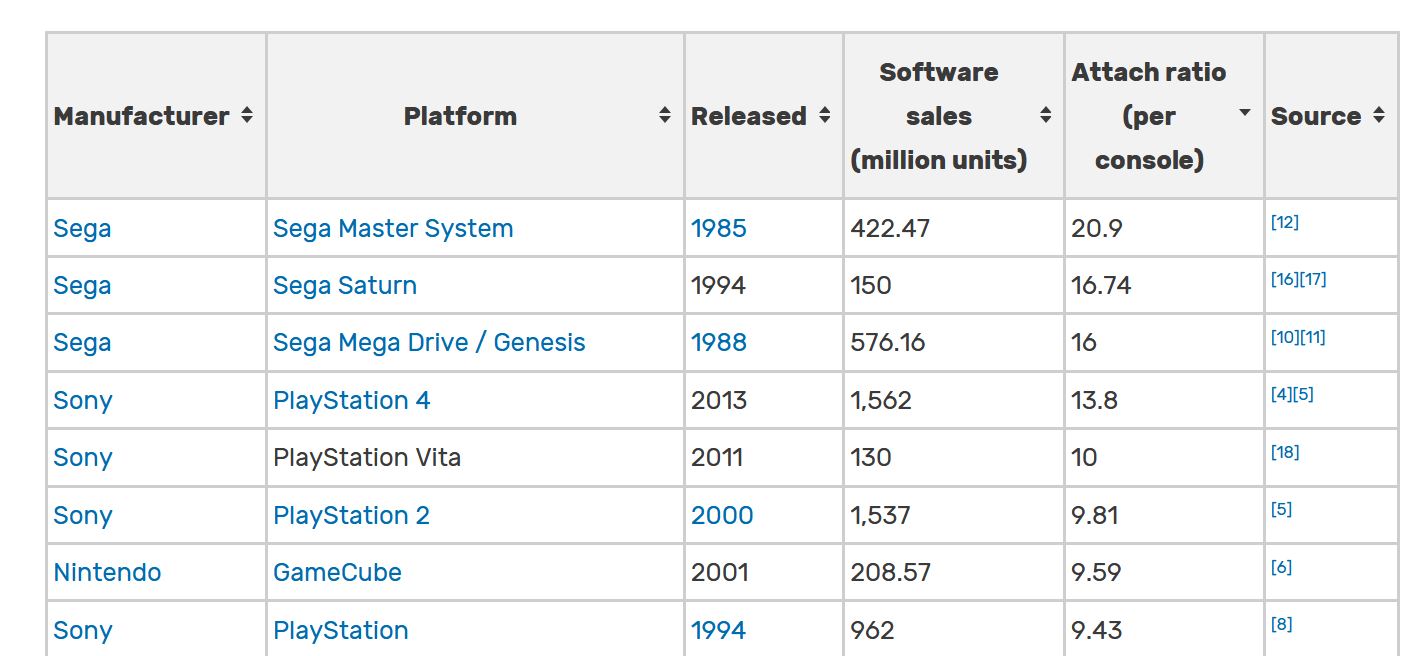Select the 20.9 attach ratio cell
The width and height of the screenshot is (1409, 656).
point(1164,228)
